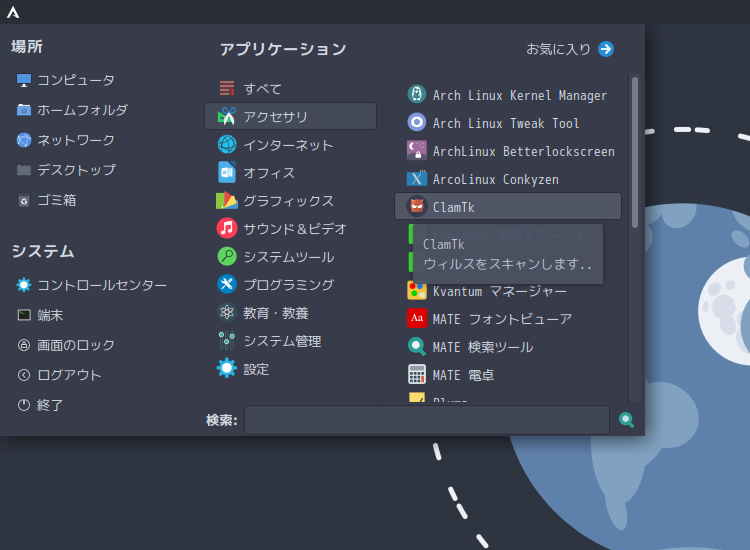This screenshot has height=550, width=750.
Task: Launch the ClamTk antivirus icon
Action: (417, 207)
